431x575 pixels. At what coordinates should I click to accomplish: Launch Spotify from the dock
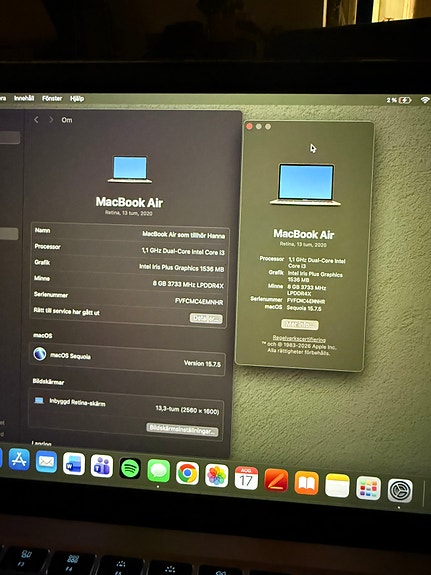130,468
